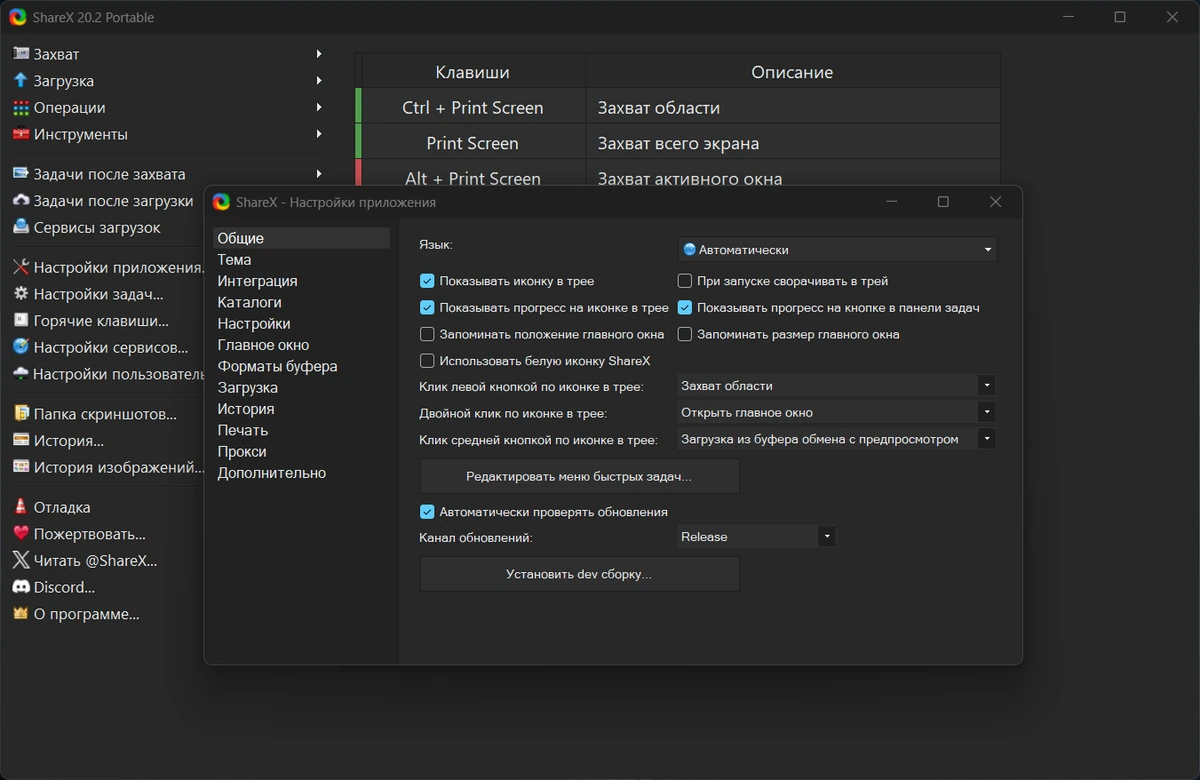The height and width of the screenshot is (780, 1200).
Task: Enable При запуске сворачивать в трей
Action: click(x=685, y=281)
